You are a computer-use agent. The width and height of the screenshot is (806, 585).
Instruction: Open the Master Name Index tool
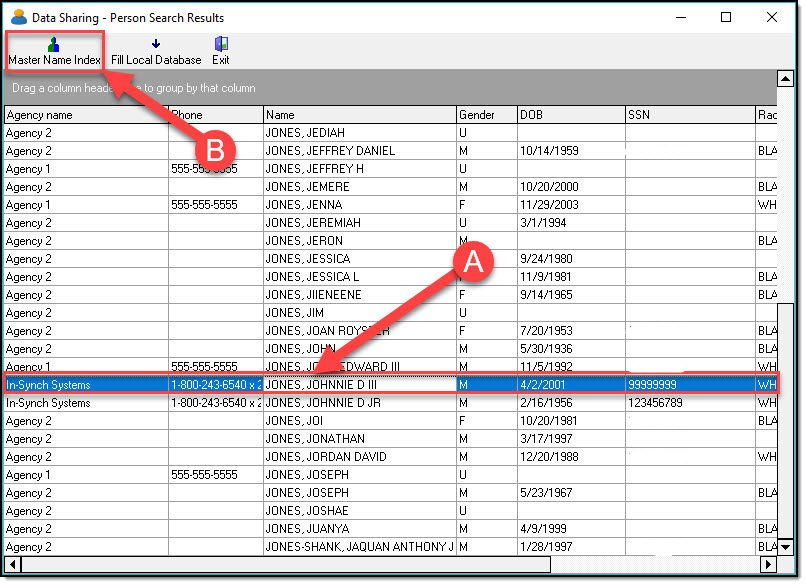pyautogui.click(x=54, y=51)
